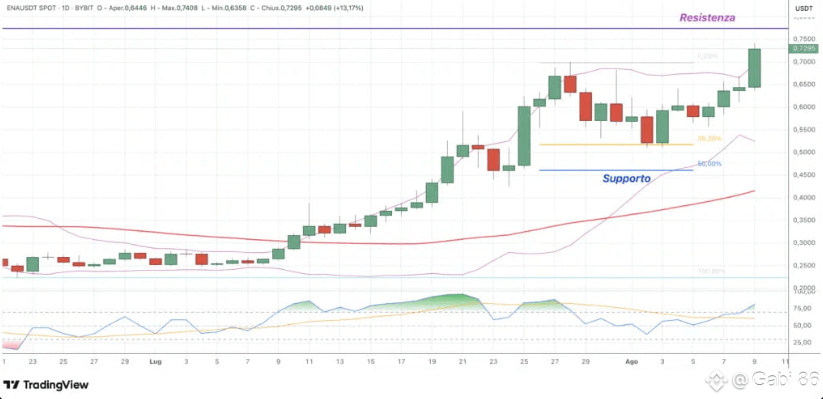Screen dimensions: 823x399
Task: Click the yellow 38,20% Fibonacci line
Action: (x=616, y=144)
